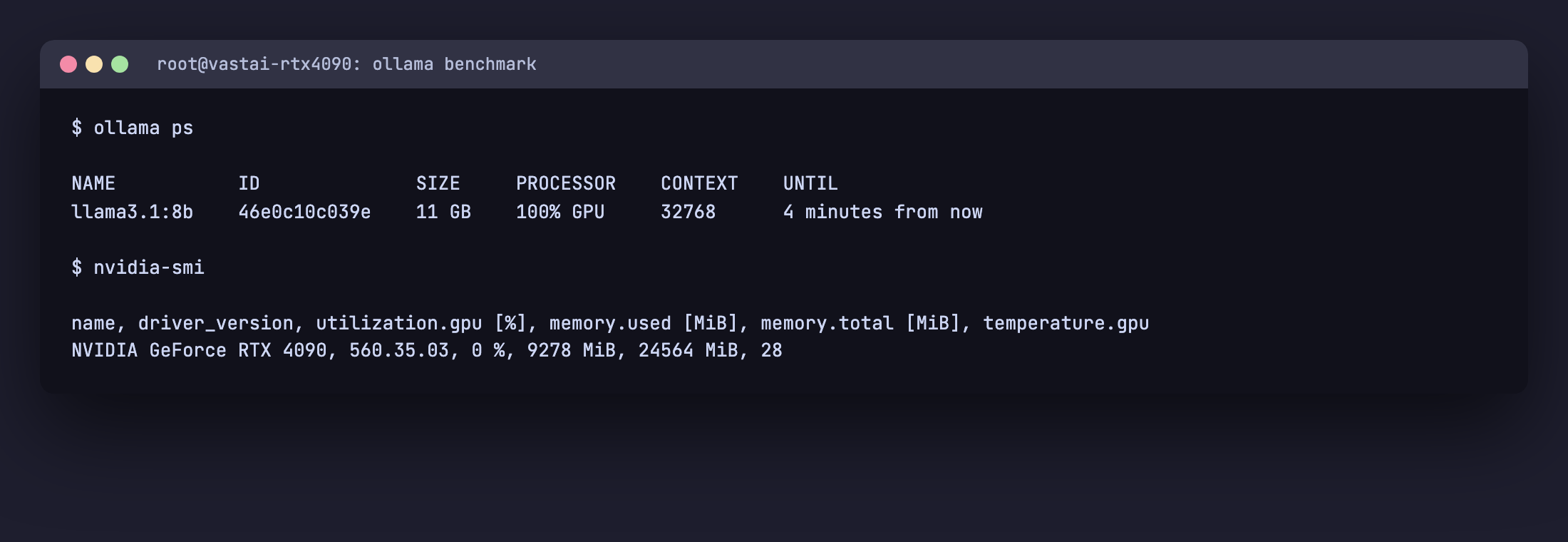Click the yellow minimize window dot
1568x542 pixels.
pos(94,64)
